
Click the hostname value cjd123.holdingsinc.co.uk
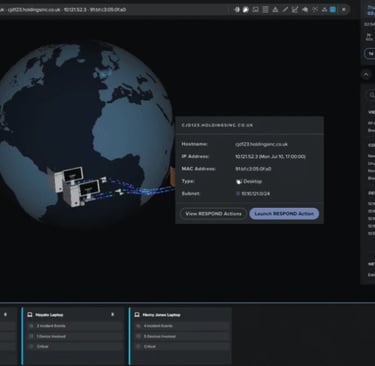(x=262, y=144)
